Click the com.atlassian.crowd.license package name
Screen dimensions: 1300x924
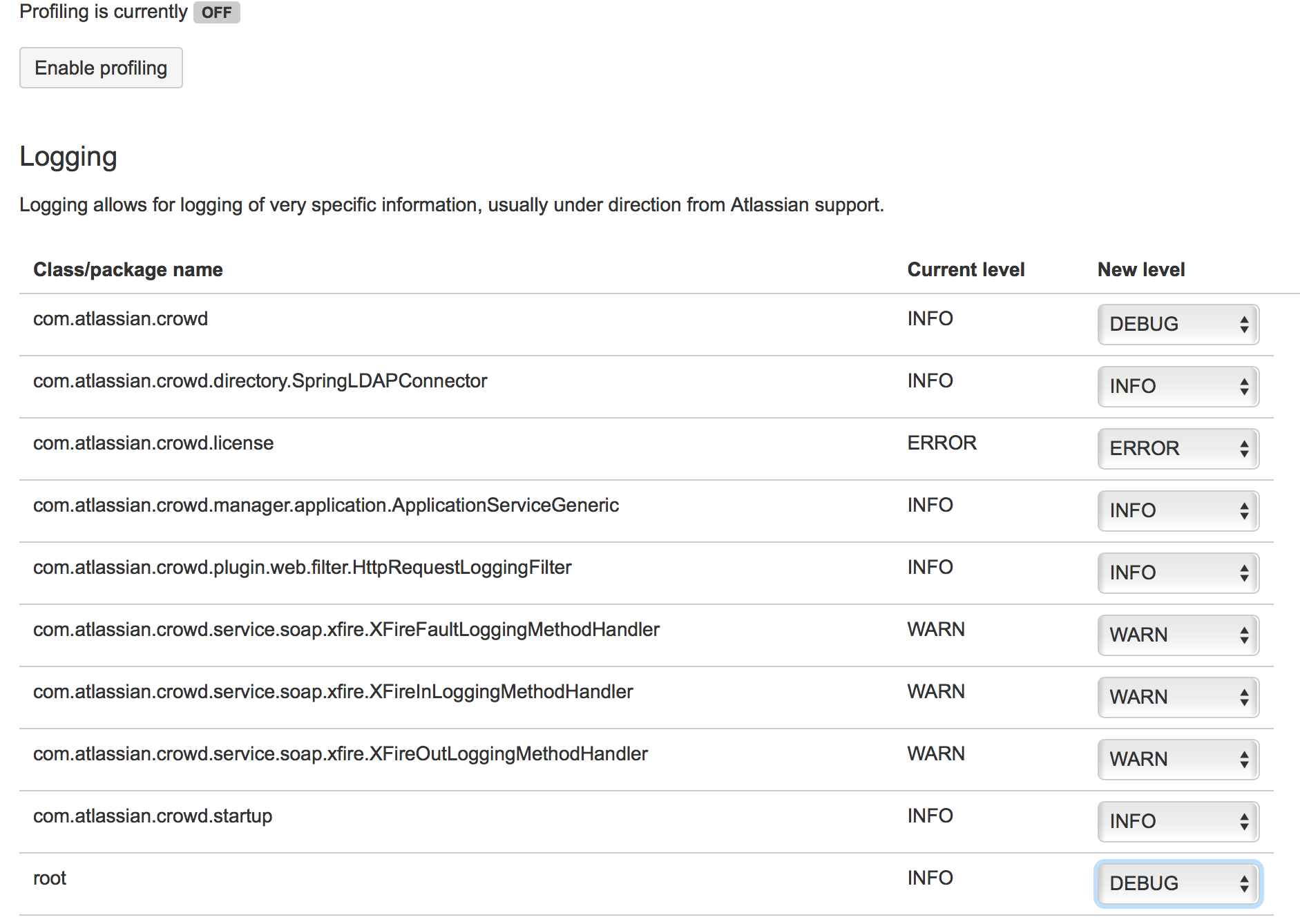[153, 443]
